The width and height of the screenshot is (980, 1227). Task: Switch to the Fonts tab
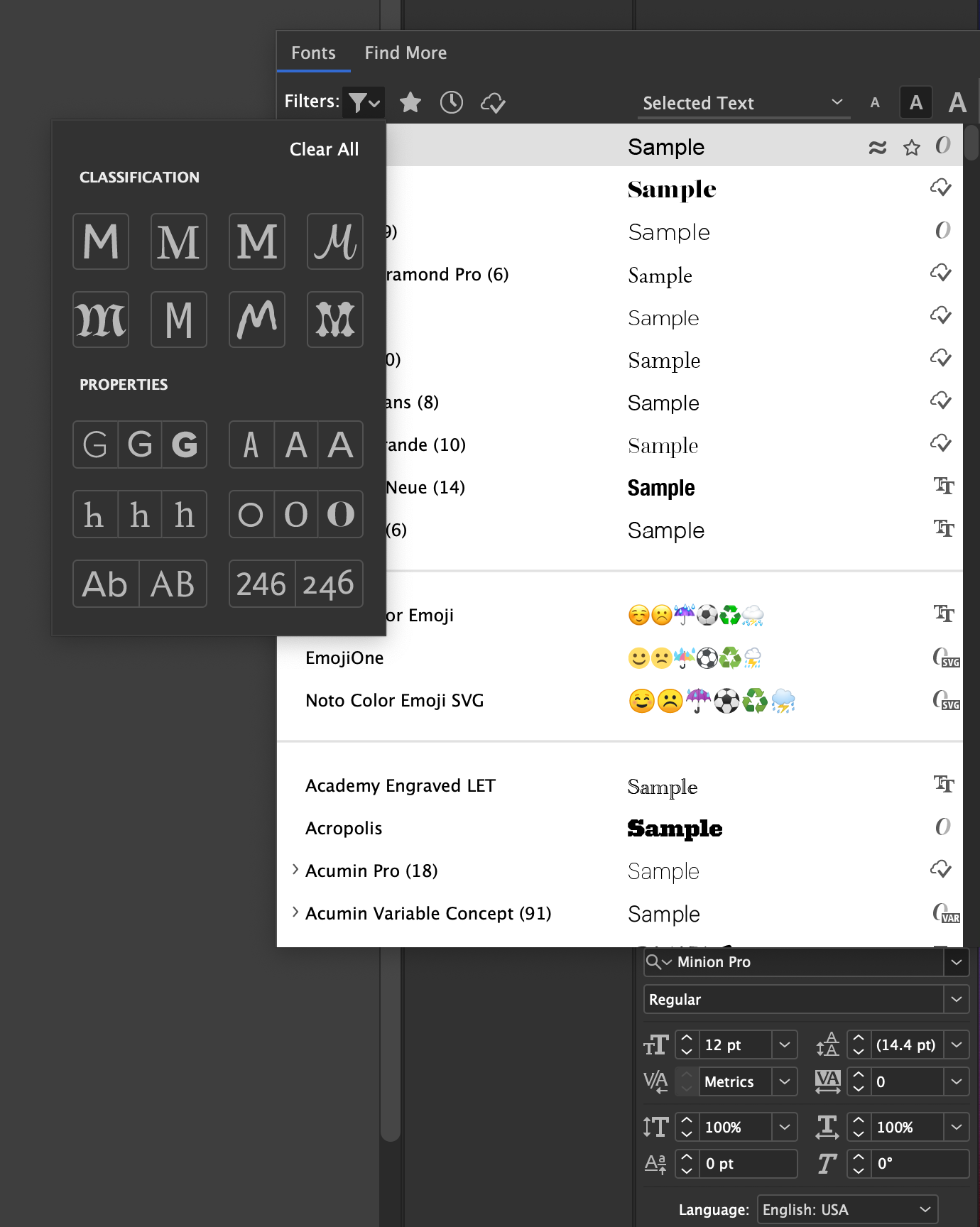(x=313, y=53)
